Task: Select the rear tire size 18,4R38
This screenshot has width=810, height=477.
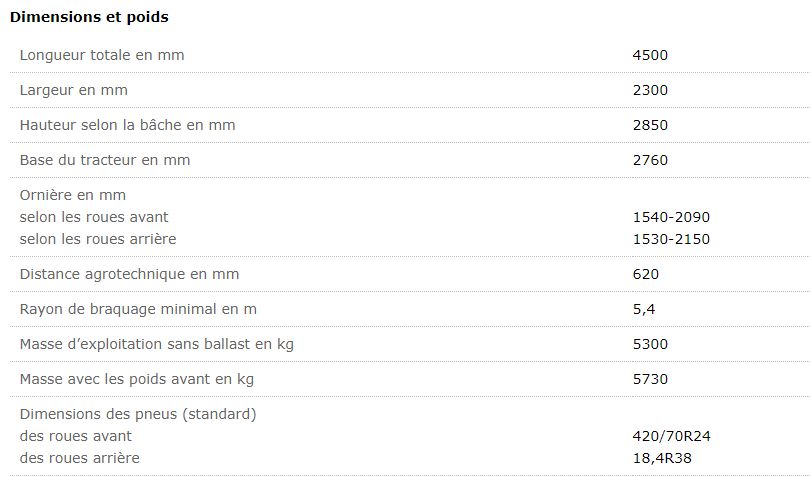Action: coord(662,458)
